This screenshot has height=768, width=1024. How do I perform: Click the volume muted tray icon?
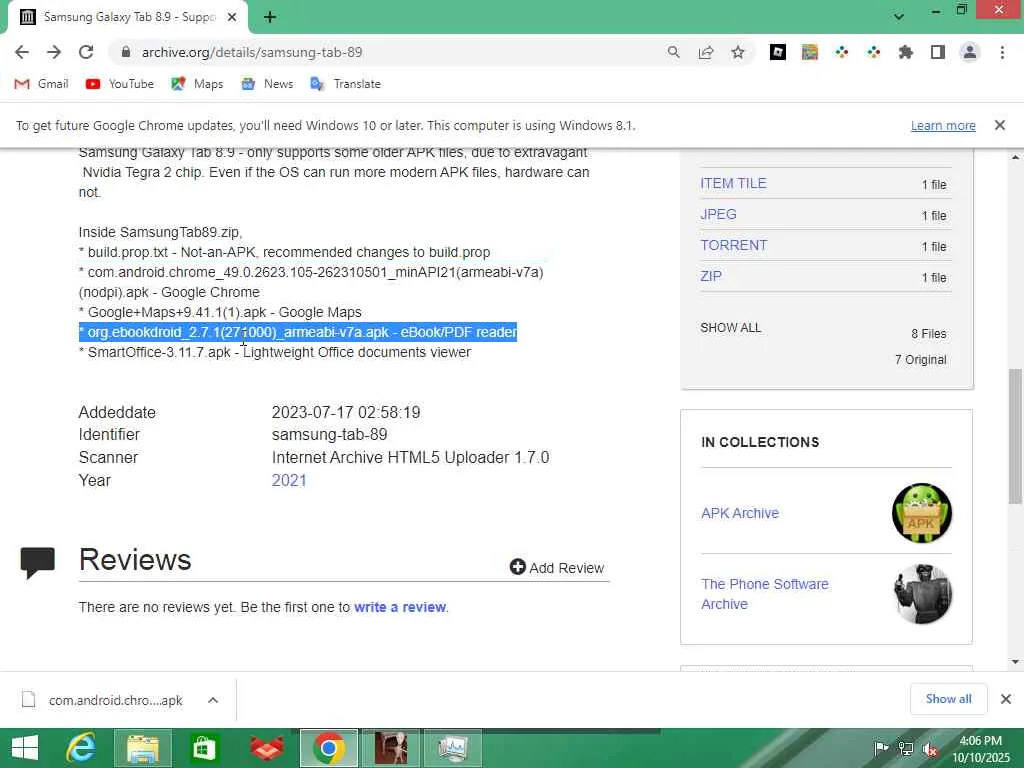[930, 749]
